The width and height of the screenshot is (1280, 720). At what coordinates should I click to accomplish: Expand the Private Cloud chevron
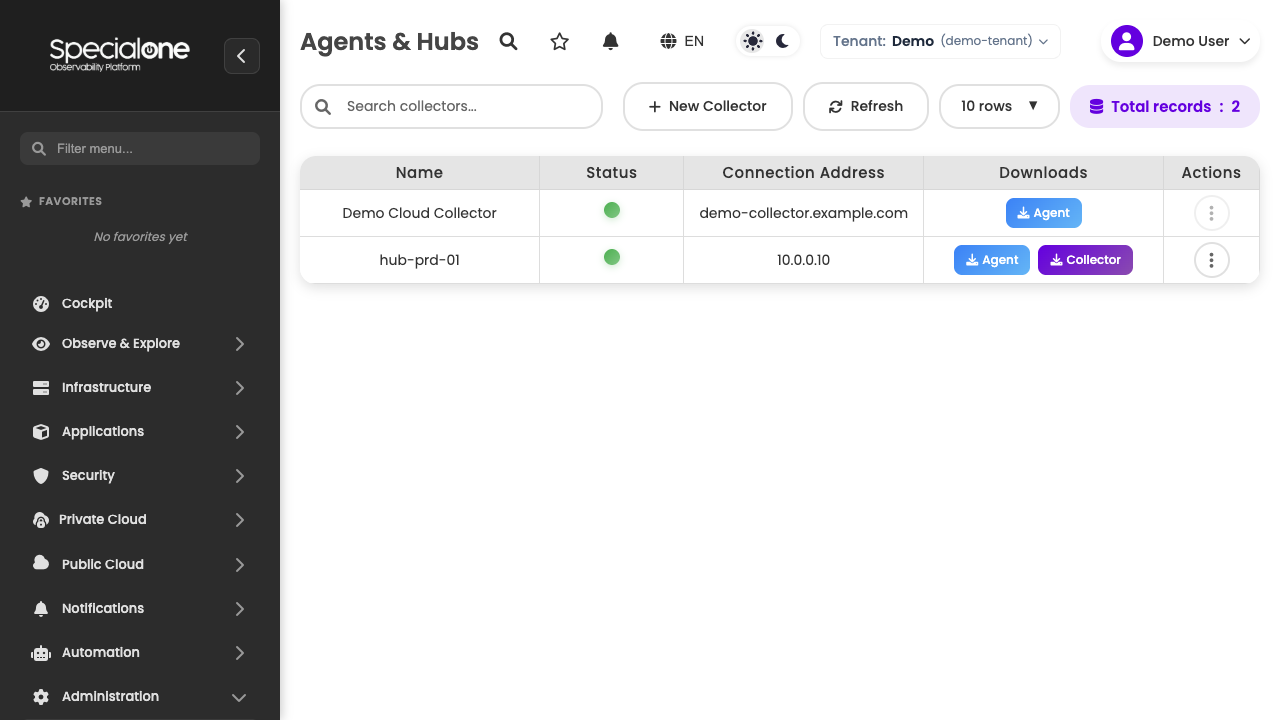pyautogui.click(x=240, y=520)
